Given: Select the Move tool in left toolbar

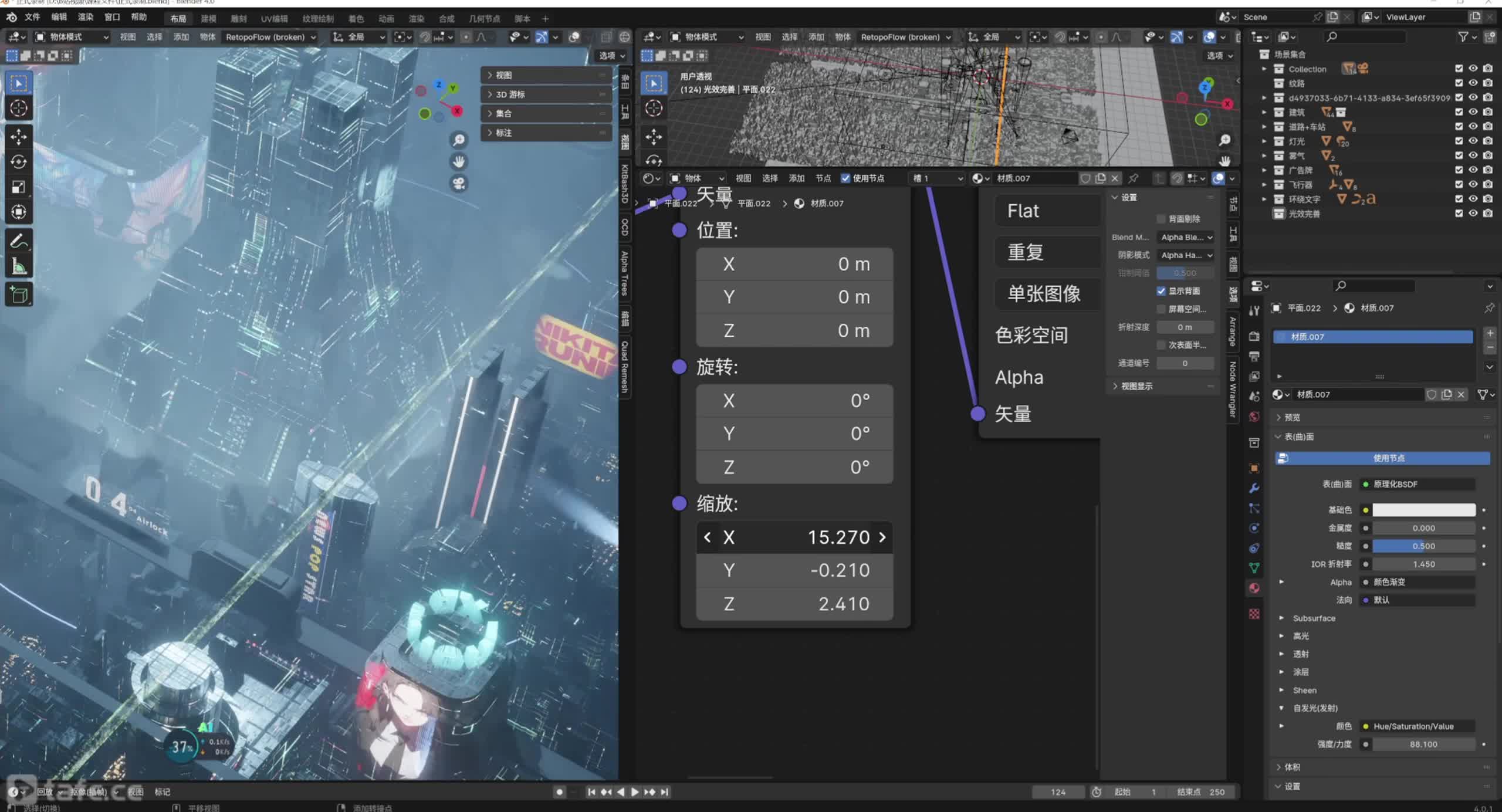Looking at the screenshot, I should [19, 137].
